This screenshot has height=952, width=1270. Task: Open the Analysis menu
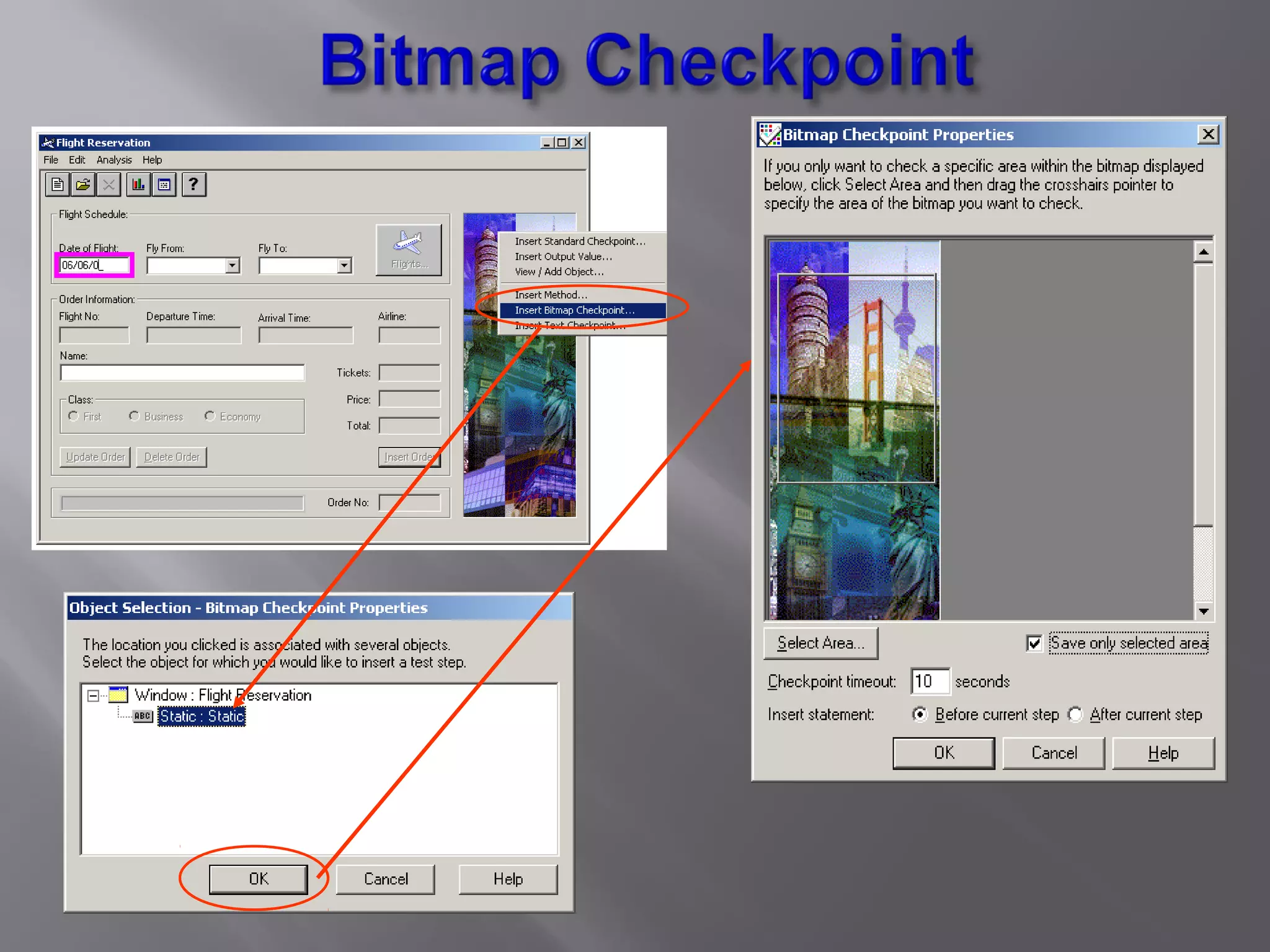click(114, 160)
